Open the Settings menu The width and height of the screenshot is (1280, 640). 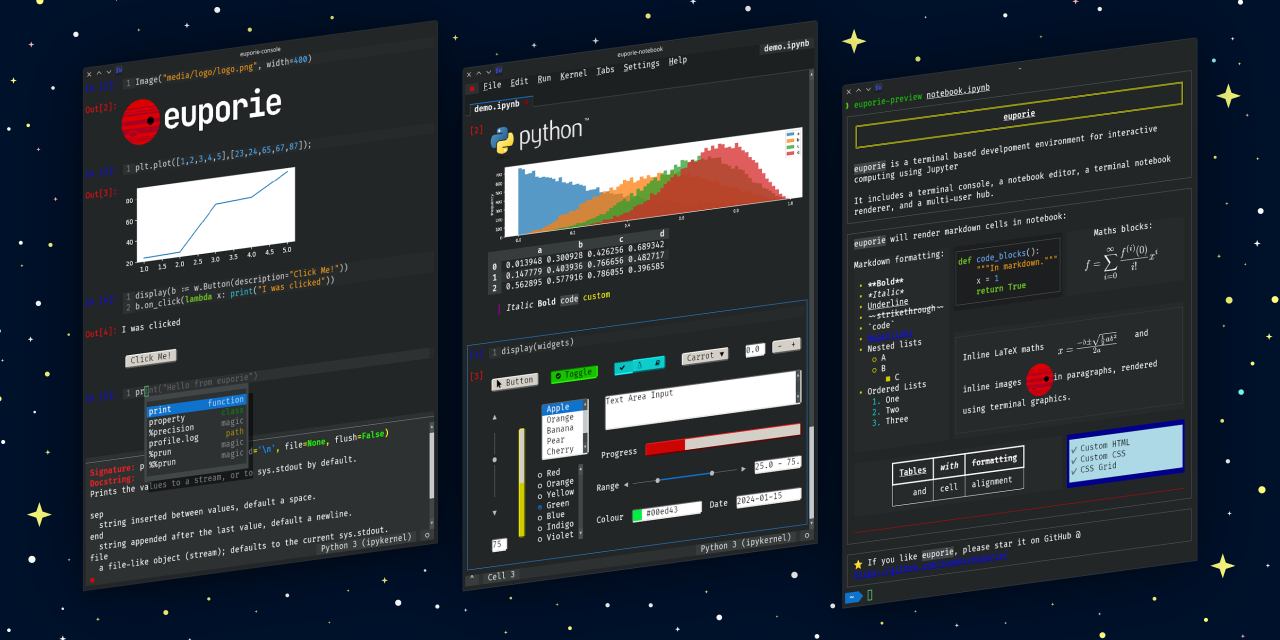click(x=641, y=66)
